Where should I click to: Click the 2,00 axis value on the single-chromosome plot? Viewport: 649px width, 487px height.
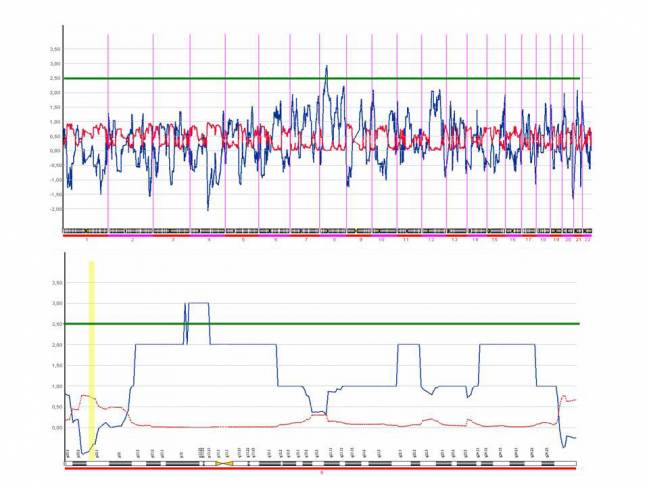point(57,345)
